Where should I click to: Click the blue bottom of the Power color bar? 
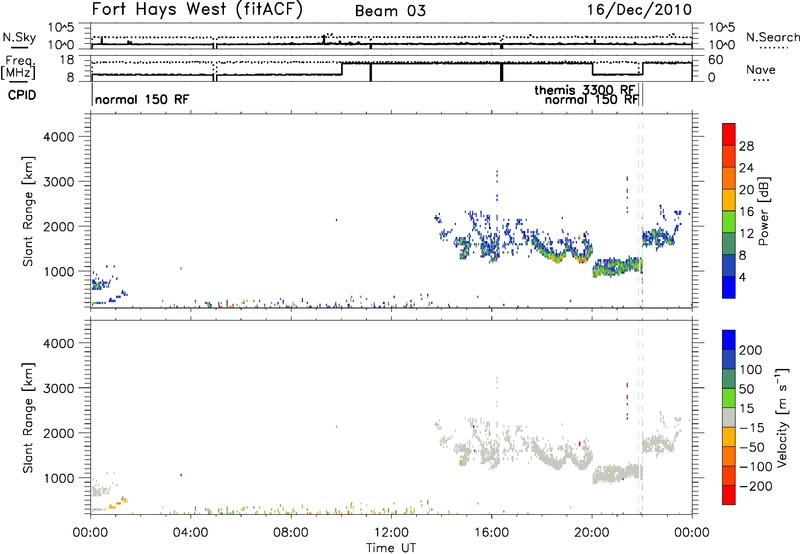(729, 287)
